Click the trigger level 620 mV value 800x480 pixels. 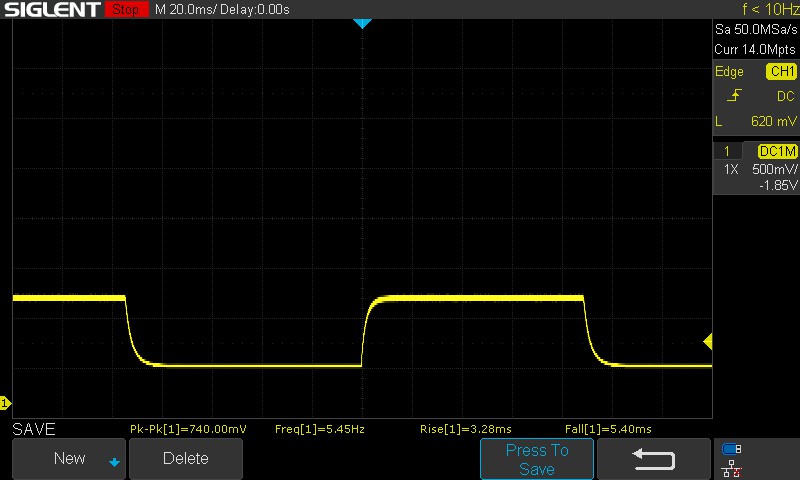coord(773,121)
